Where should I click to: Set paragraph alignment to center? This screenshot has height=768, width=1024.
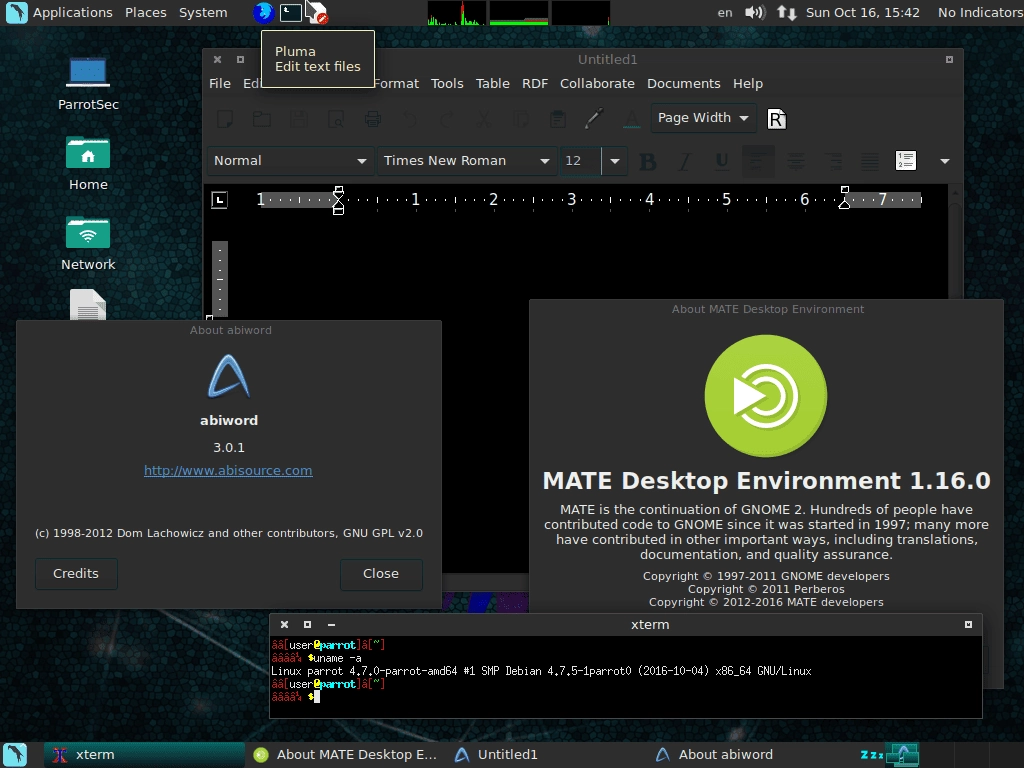795,161
